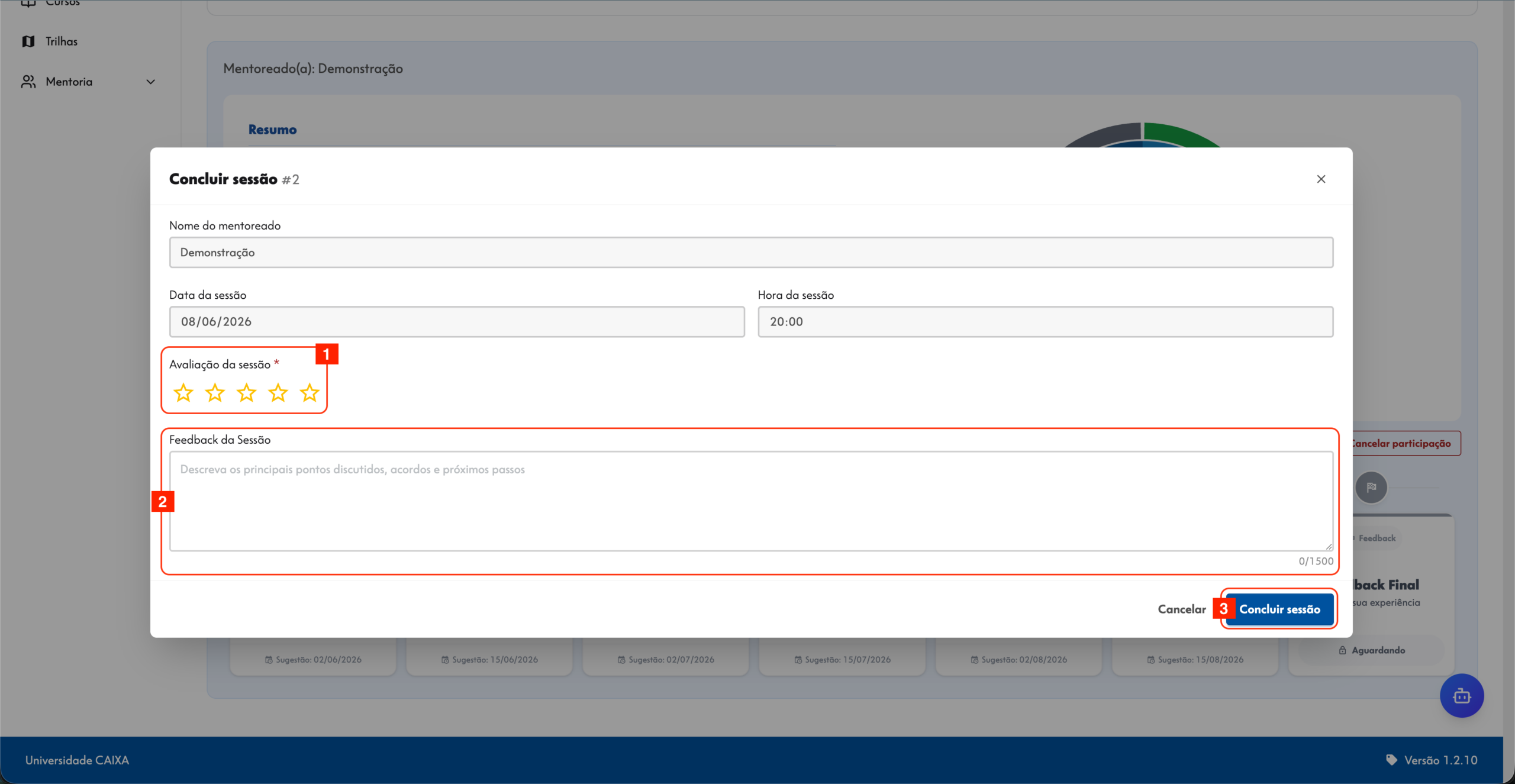This screenshot has height=784, width=1515.
Task: Click the Mentoria people icon
Action: 28,82
